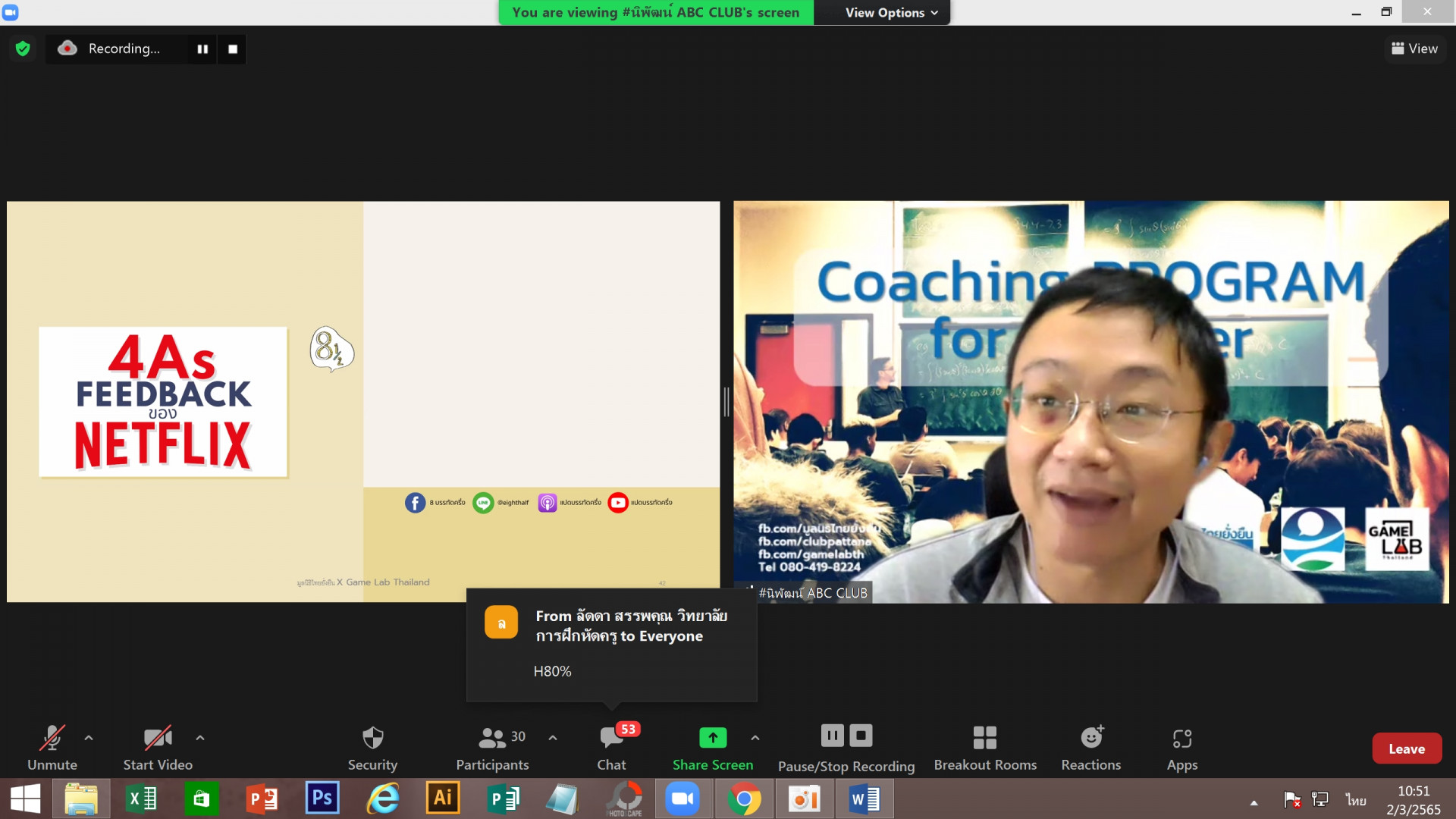Viewport: 1456px width, 819px height.
Task: Open Publisher from taskbar
Action: 503,799
